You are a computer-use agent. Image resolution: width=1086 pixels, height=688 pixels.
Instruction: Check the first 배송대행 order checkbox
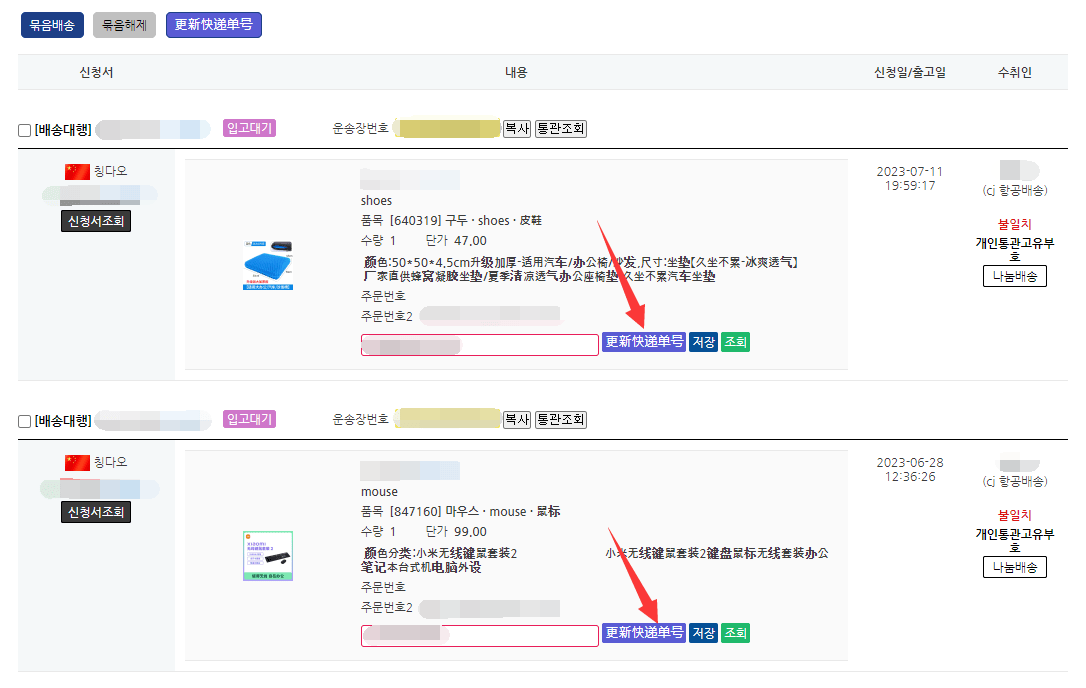(x=24, y=130)
